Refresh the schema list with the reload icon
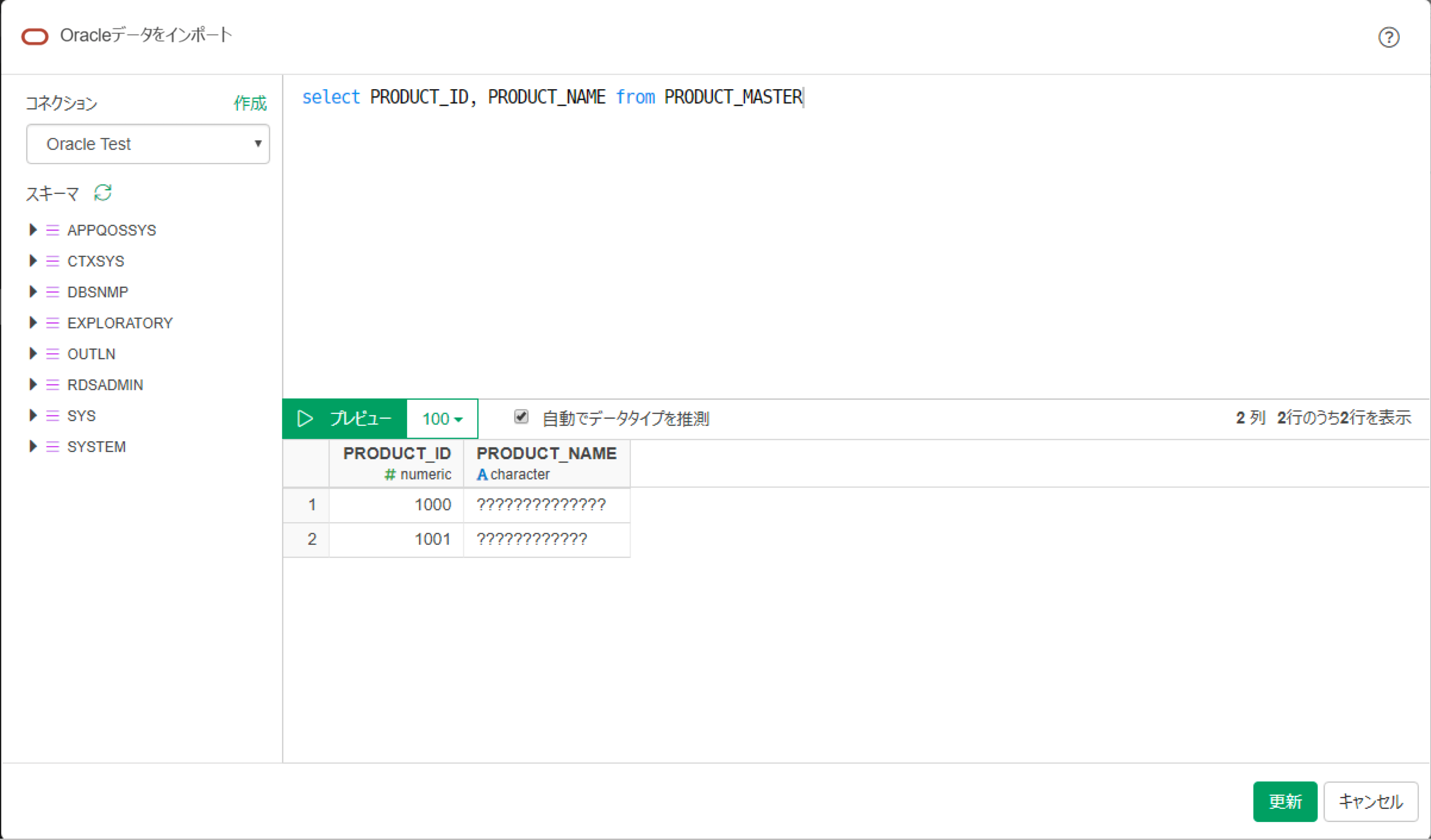 point(103,193)
